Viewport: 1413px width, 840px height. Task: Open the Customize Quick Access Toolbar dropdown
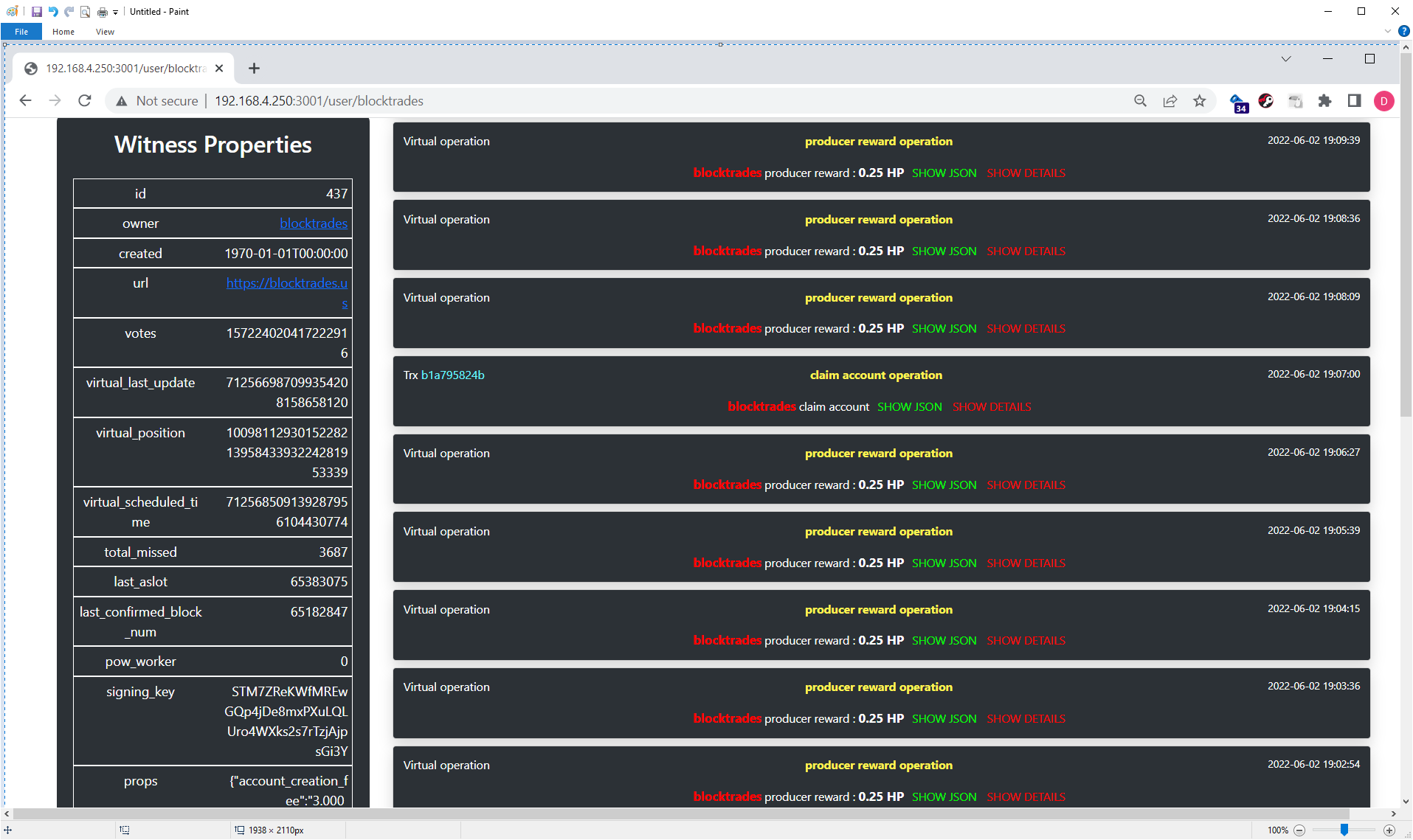(x=116, y=12)
